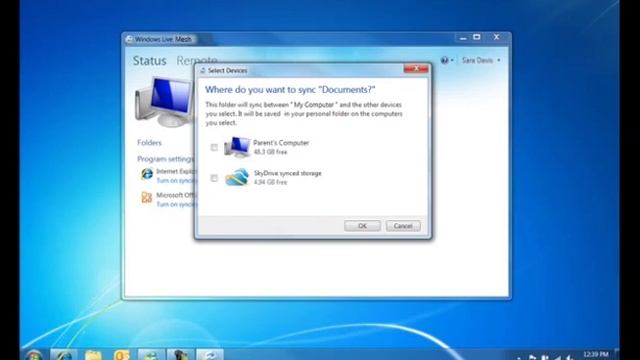Open Outlook from the taskbar
The image size is (640, 360).
pyautogui.click(x=122, y=355)
